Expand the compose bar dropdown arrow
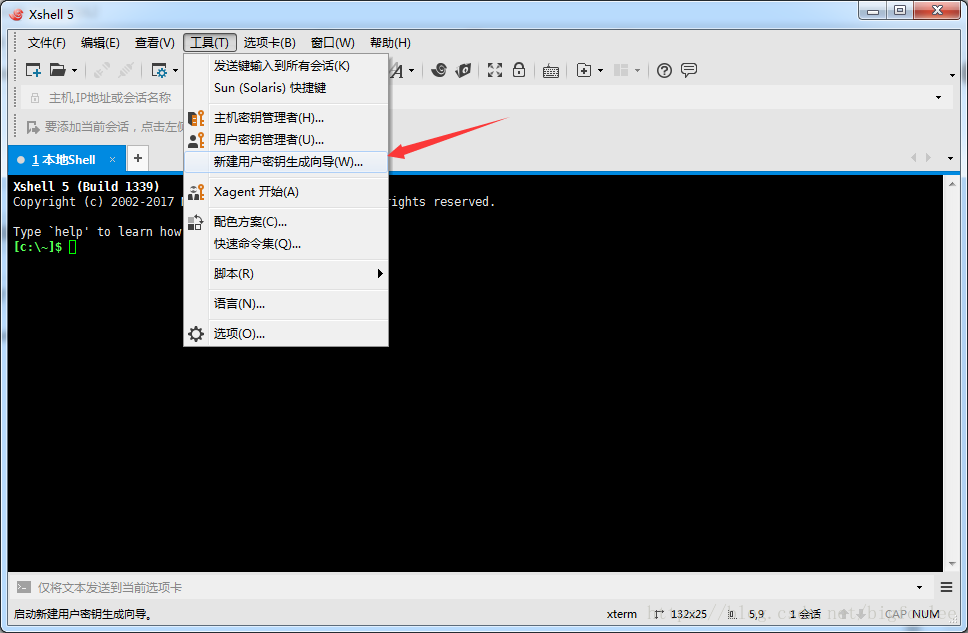968x633 pixels. pos(919,587)
